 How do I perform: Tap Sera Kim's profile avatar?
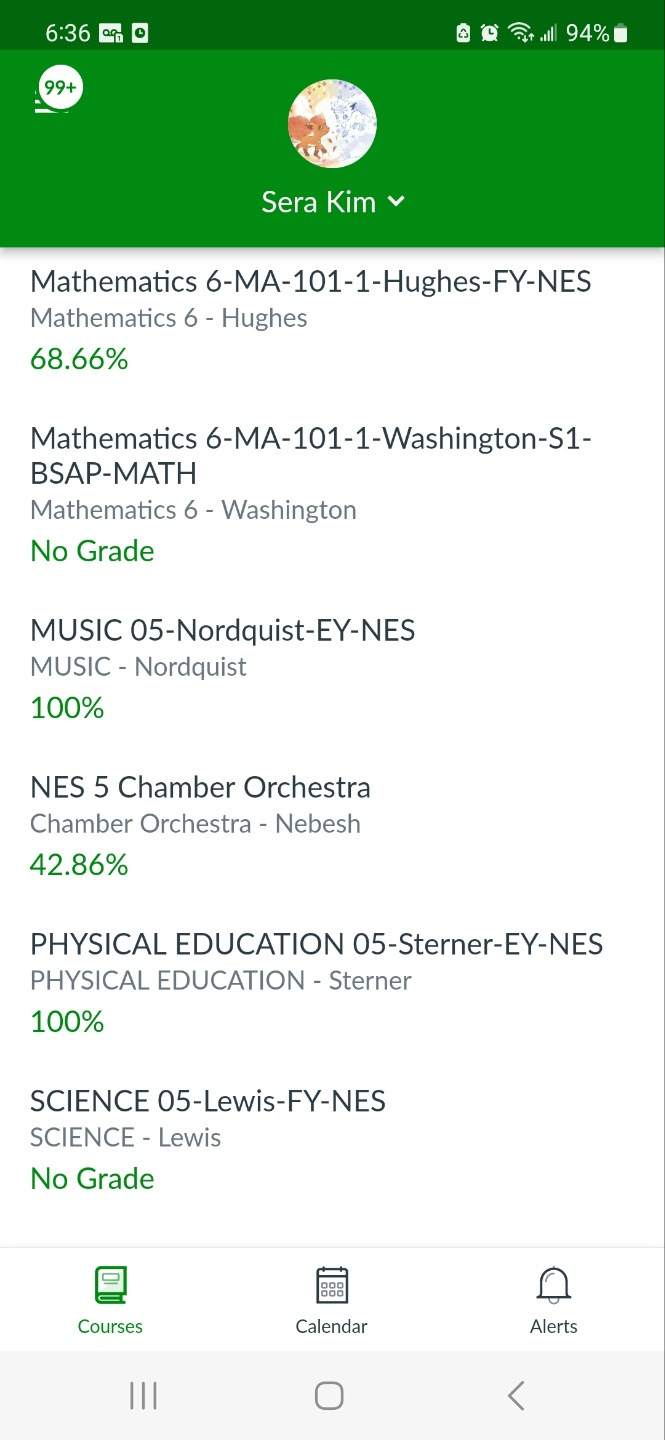pos(332,124)
